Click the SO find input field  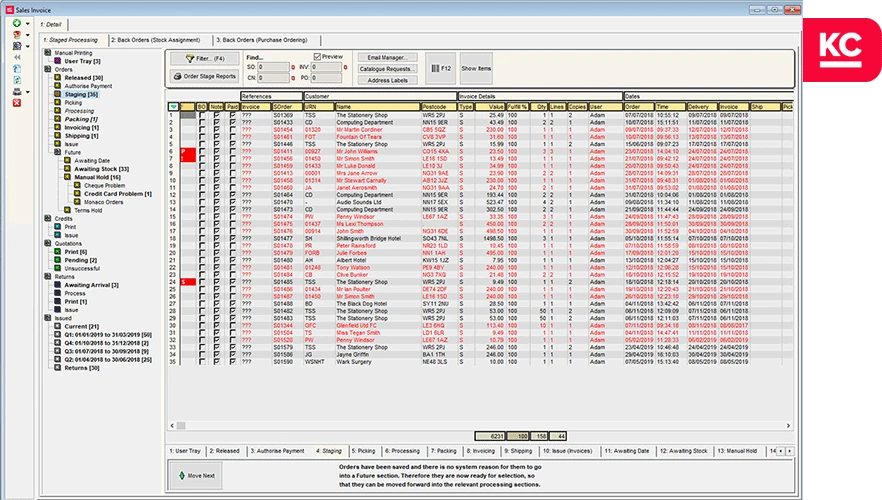click(x=273, y=67)
